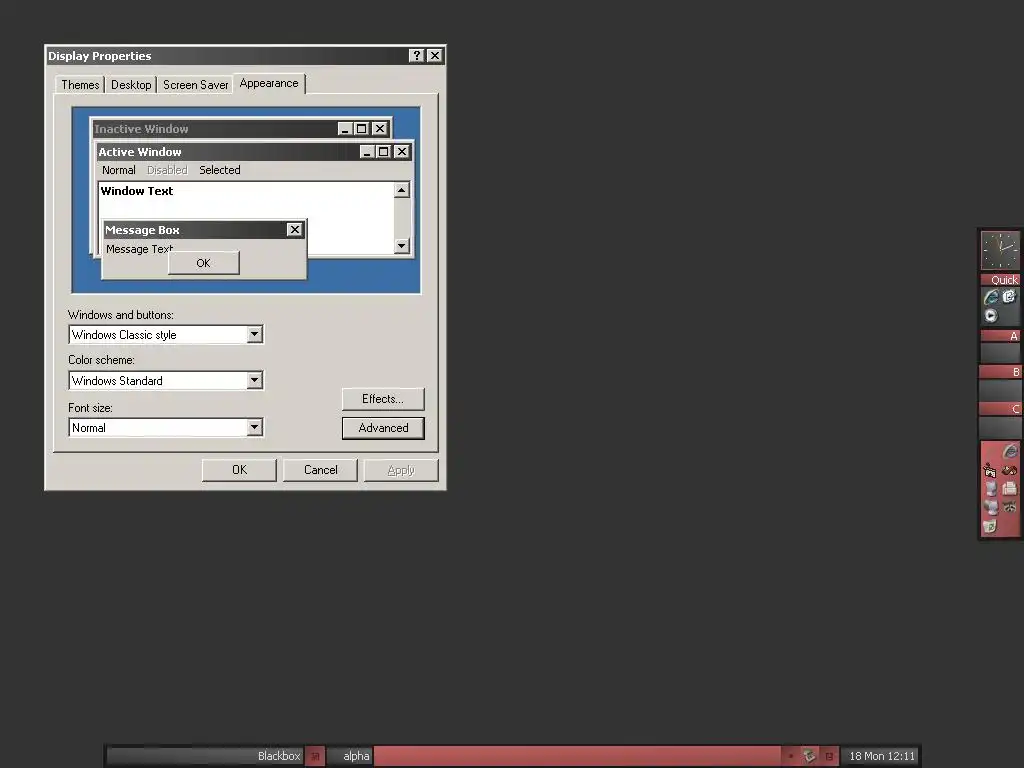Click the preview scrollbar up arrow
Viewport: 1024px width, 768px height.
[x=402, y=190]
